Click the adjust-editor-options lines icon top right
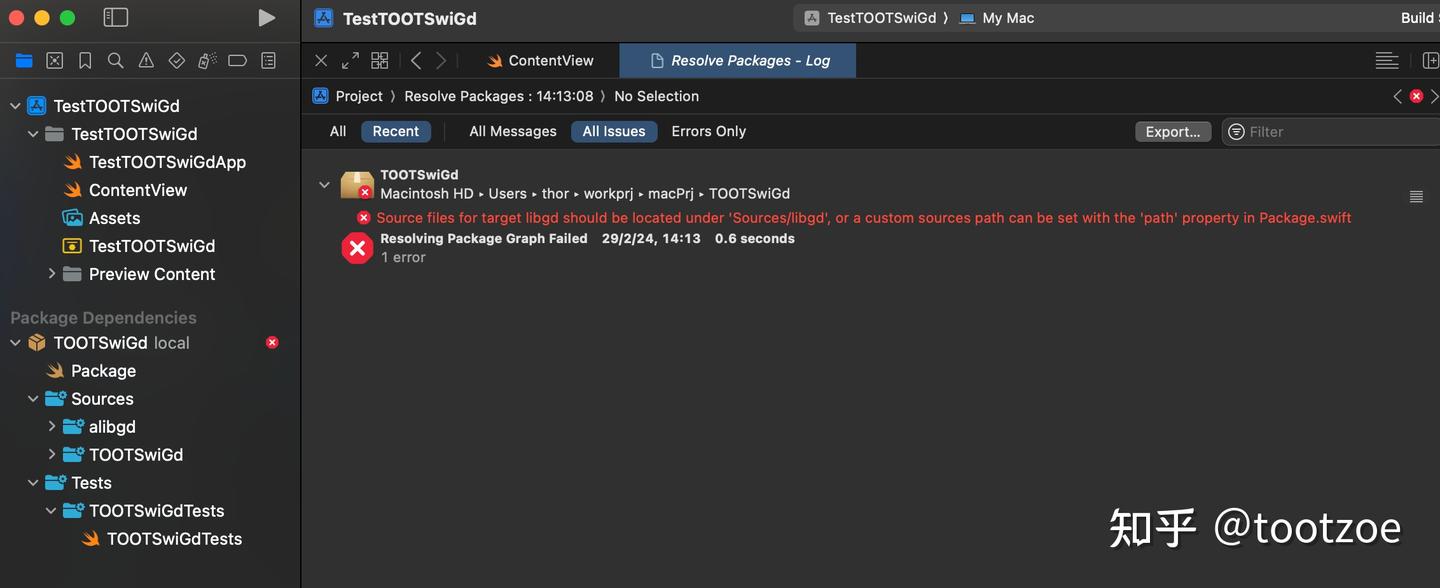This screenshot has width=1440, height=588. coord(1387,60)
